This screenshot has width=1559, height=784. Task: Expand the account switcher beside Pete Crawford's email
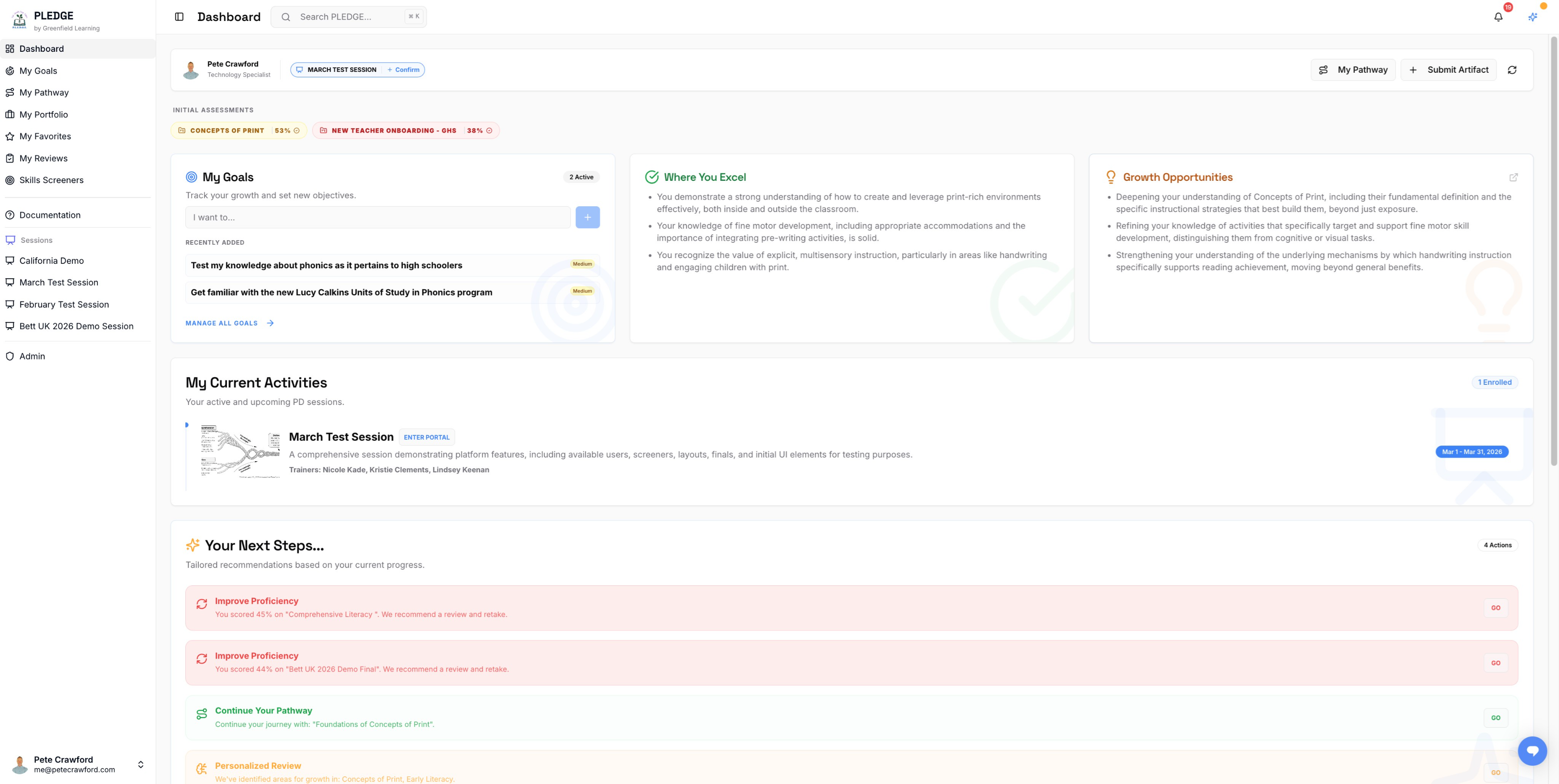click(x=140, y=764)
